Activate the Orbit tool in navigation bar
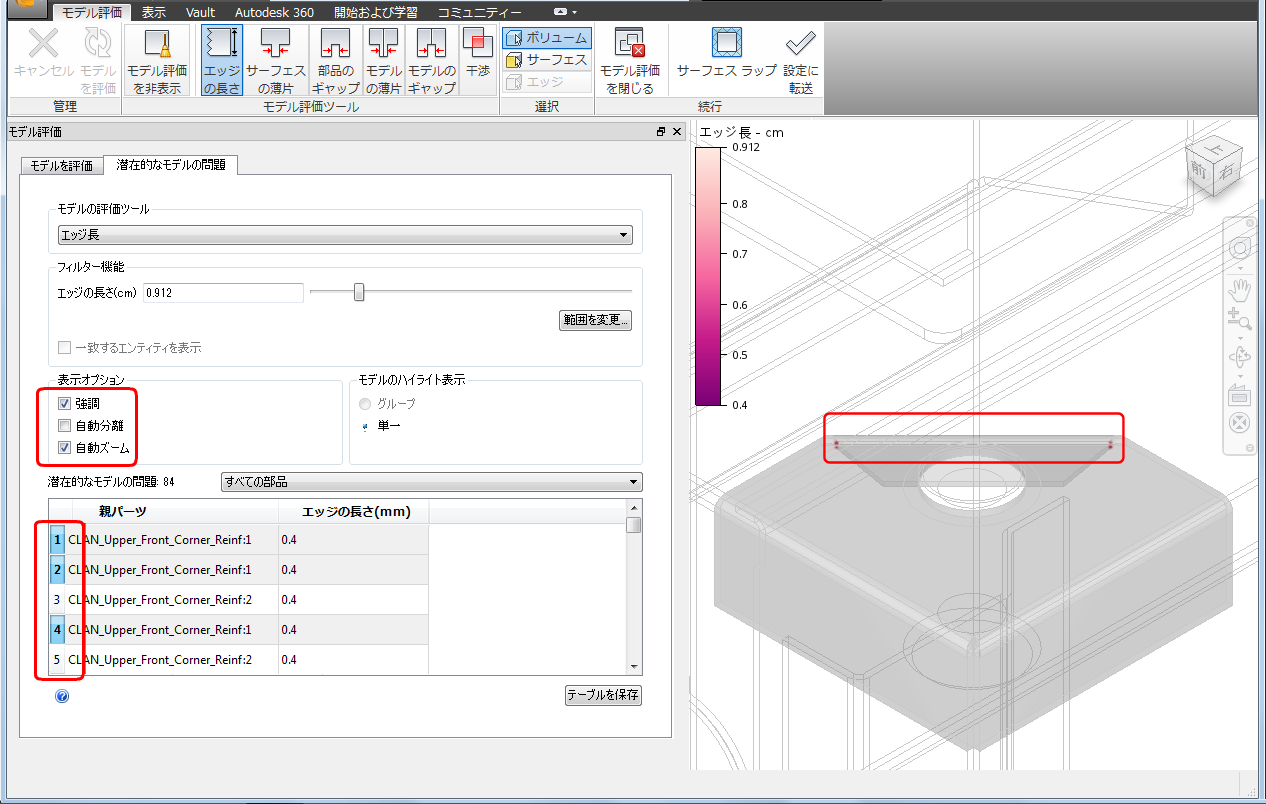Image resolution: width=1266 pixels, height=804 pixels. [x=1239, y=357]
